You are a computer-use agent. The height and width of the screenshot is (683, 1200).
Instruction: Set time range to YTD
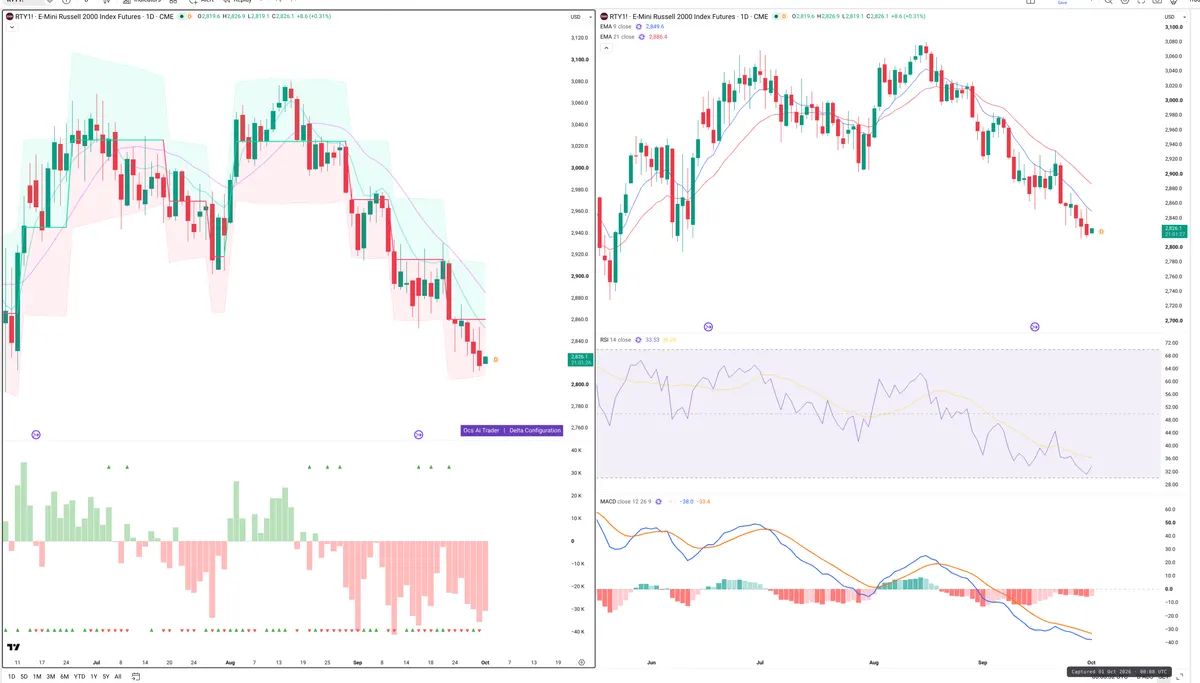(x=80, y=677)
